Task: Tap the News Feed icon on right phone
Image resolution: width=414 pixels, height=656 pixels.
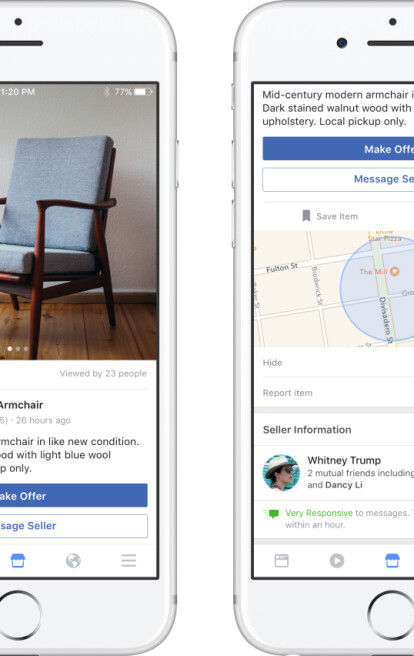Action: (281, 560)
